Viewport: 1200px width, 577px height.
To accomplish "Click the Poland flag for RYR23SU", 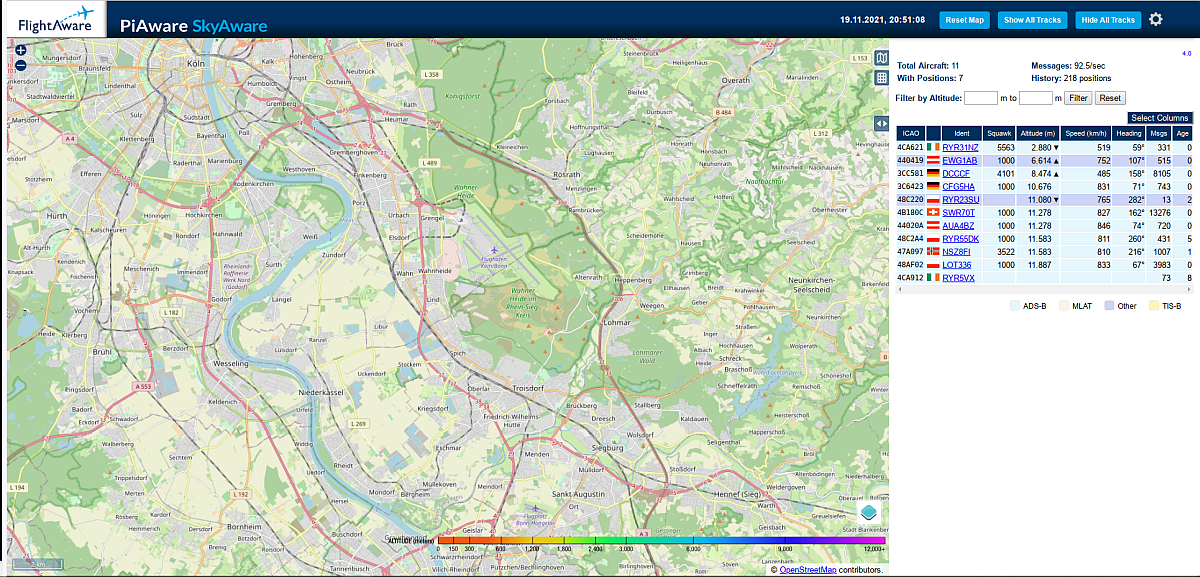I will click(934, 199).
